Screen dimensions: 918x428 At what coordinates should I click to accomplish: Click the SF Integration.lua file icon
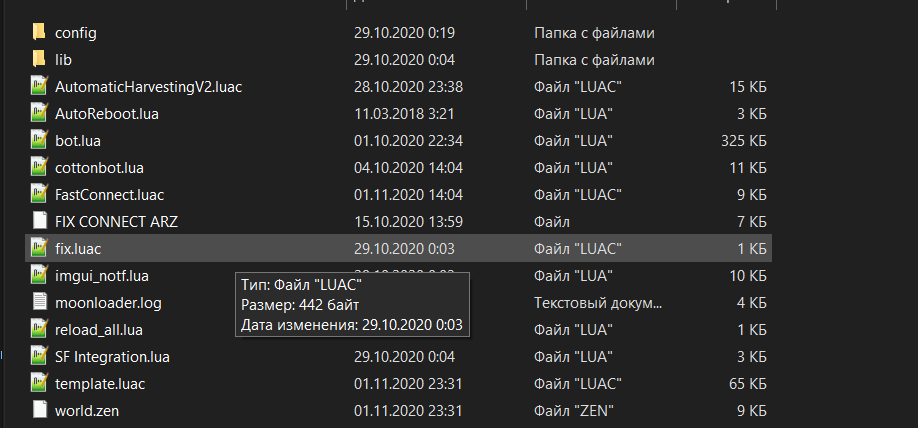(39, 355)
